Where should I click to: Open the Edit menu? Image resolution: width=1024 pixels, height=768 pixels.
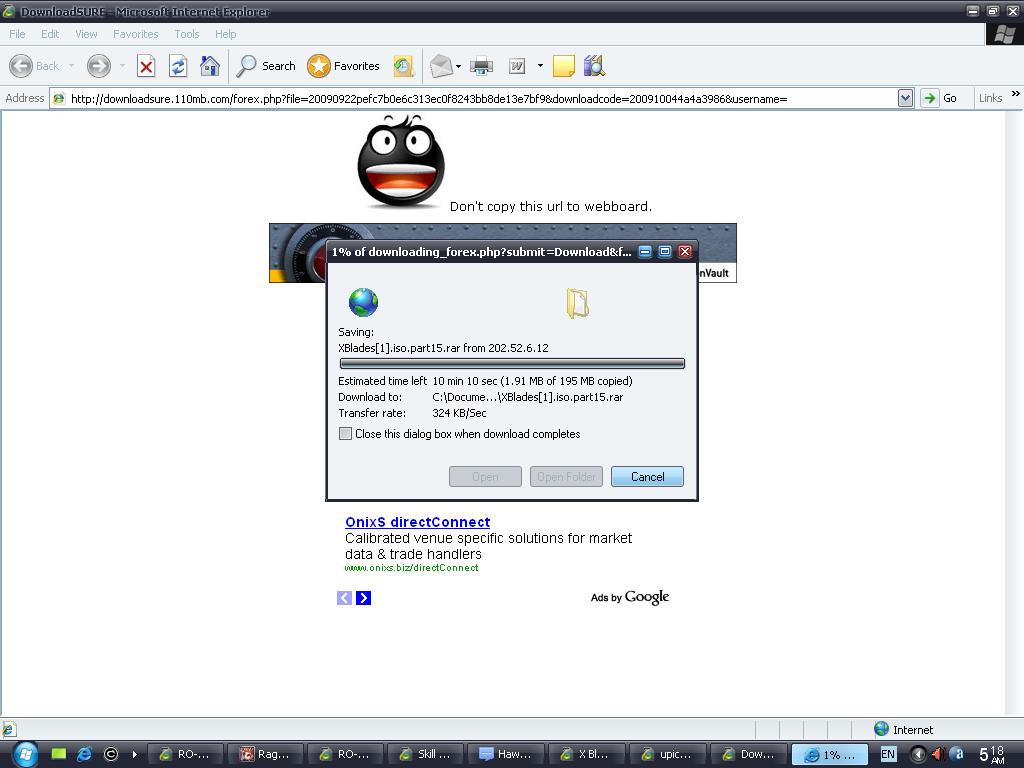coord(50,34)
